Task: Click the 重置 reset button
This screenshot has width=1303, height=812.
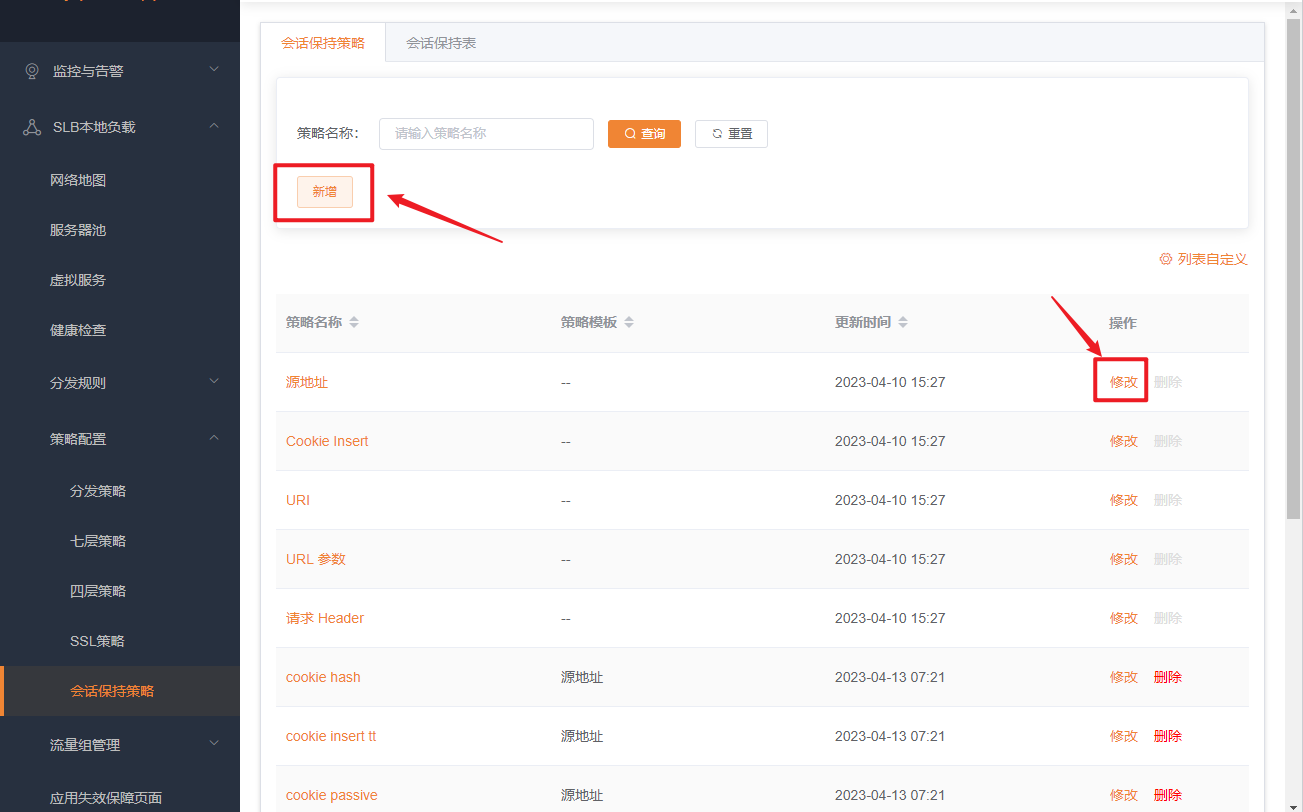Action: (731, 134)
